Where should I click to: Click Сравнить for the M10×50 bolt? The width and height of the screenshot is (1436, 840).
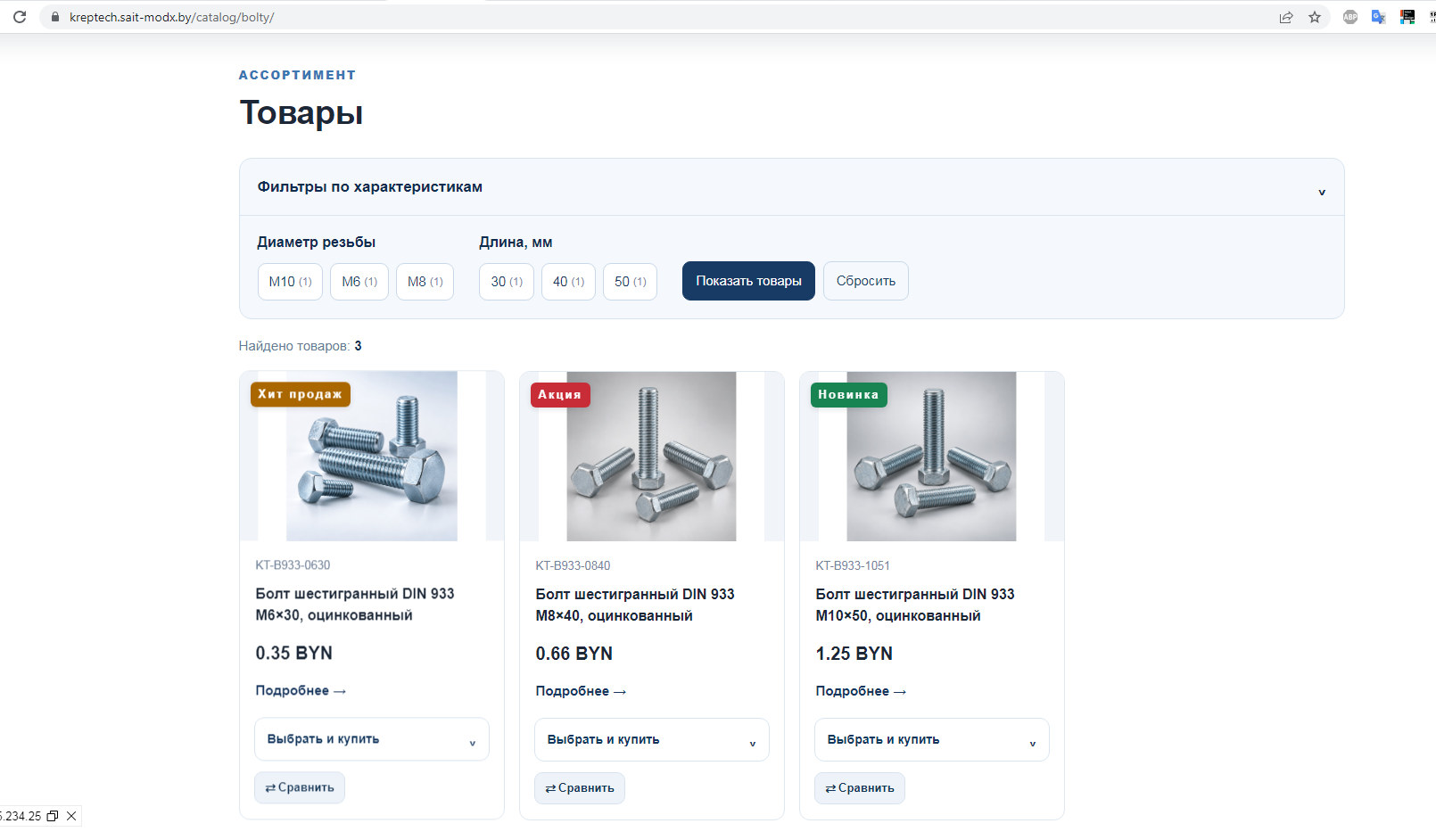[860, 788]
